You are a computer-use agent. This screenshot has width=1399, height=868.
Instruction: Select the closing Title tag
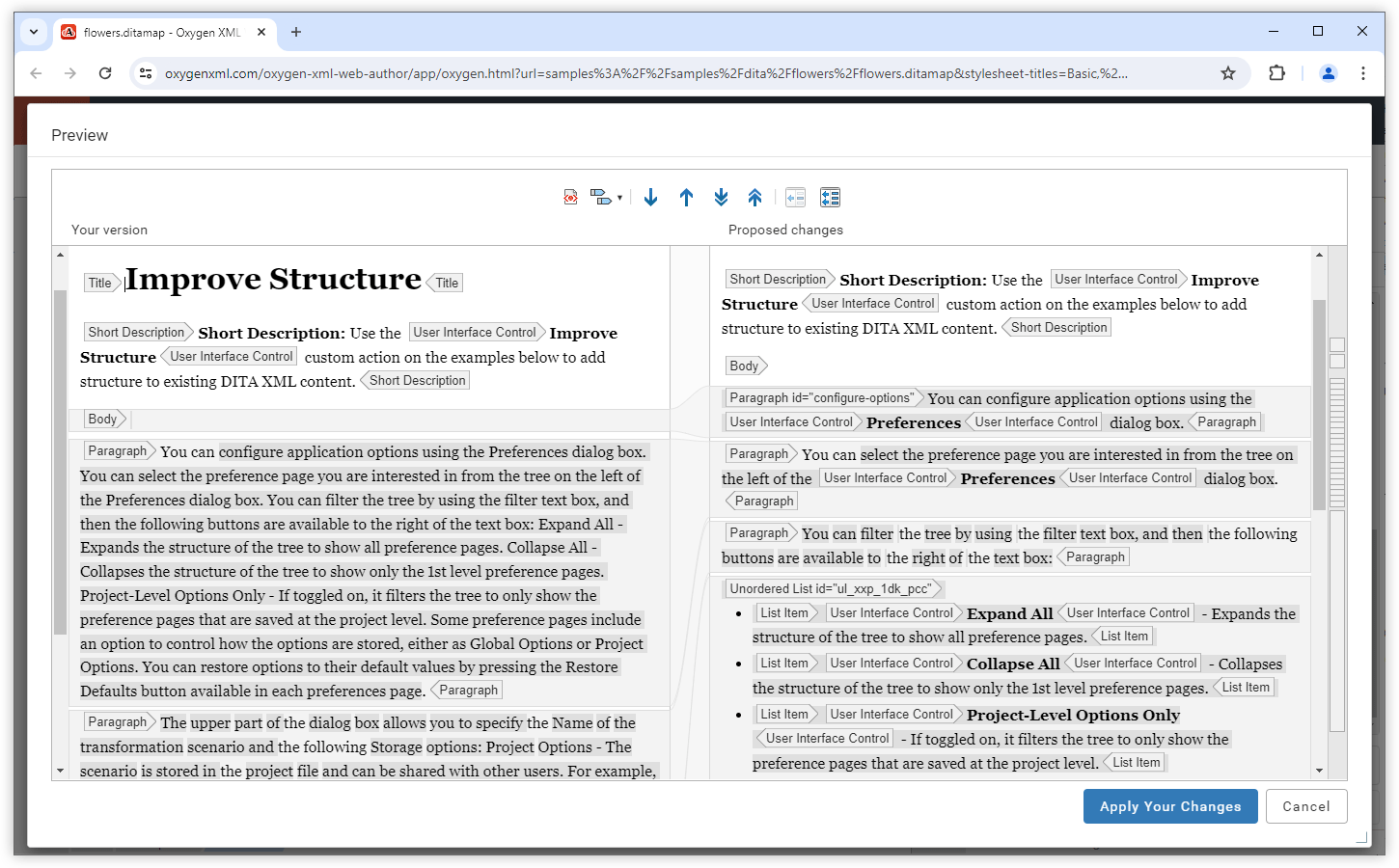[445, 283]
